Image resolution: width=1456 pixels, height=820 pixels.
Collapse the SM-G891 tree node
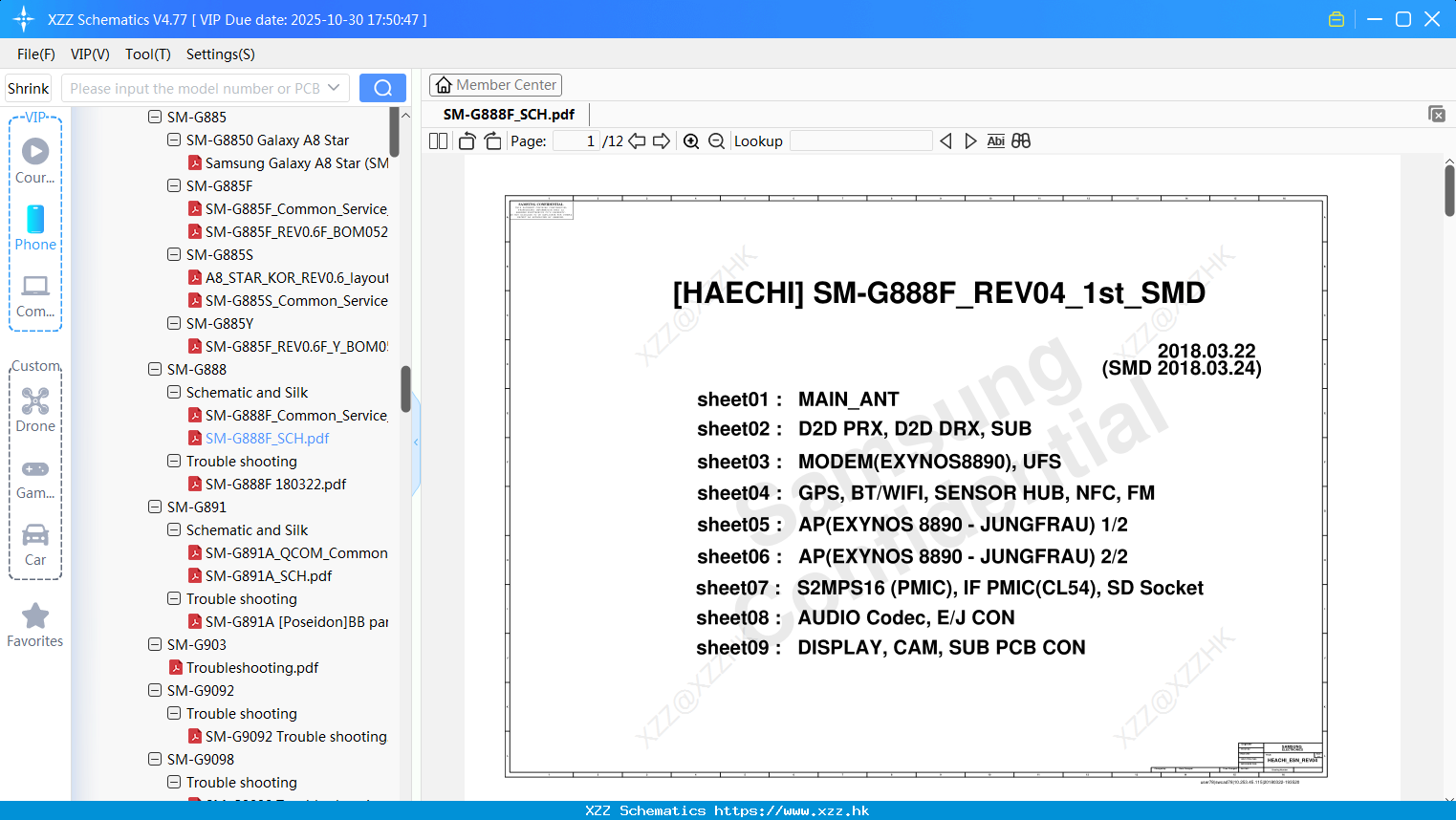[155, 507]
